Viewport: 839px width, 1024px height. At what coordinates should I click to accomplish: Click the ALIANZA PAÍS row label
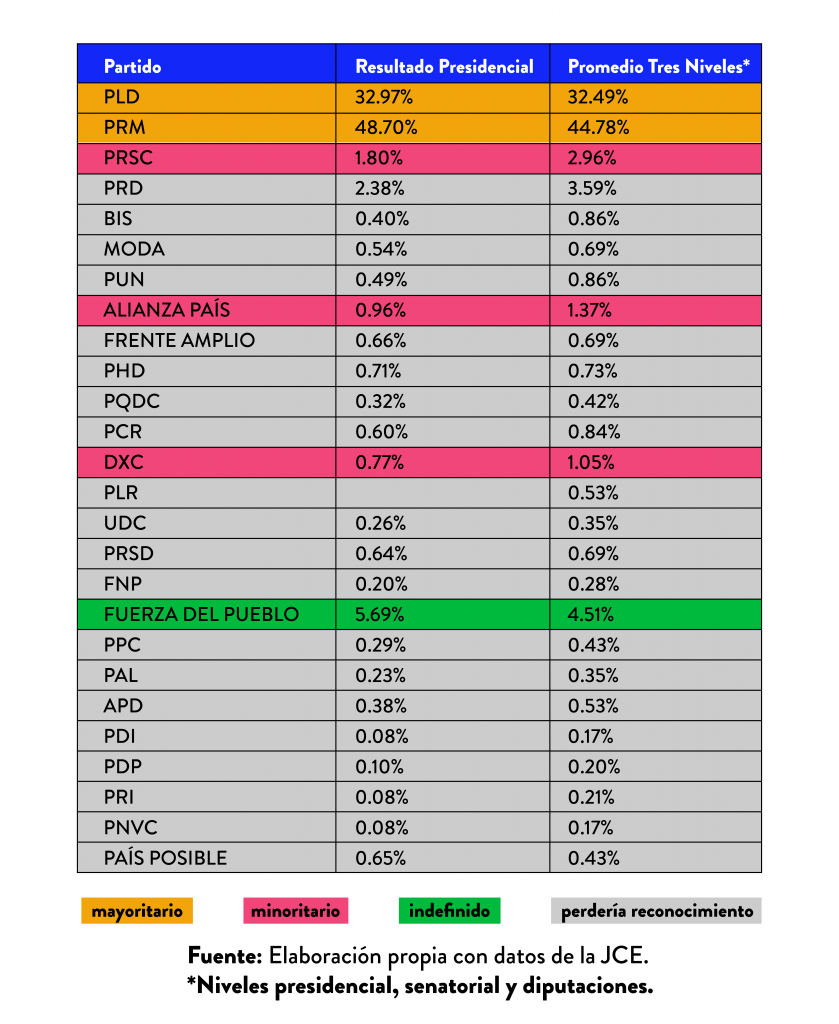click(166, 310)
